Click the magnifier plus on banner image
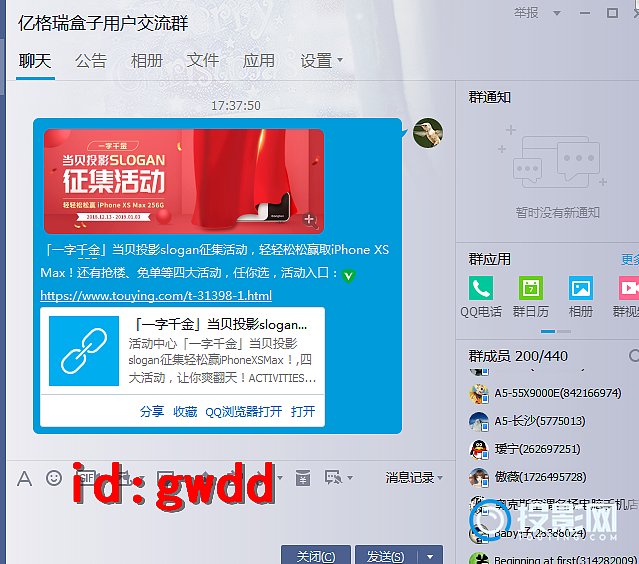Viewport: 639px width, 564px height. tap(310, 220)
